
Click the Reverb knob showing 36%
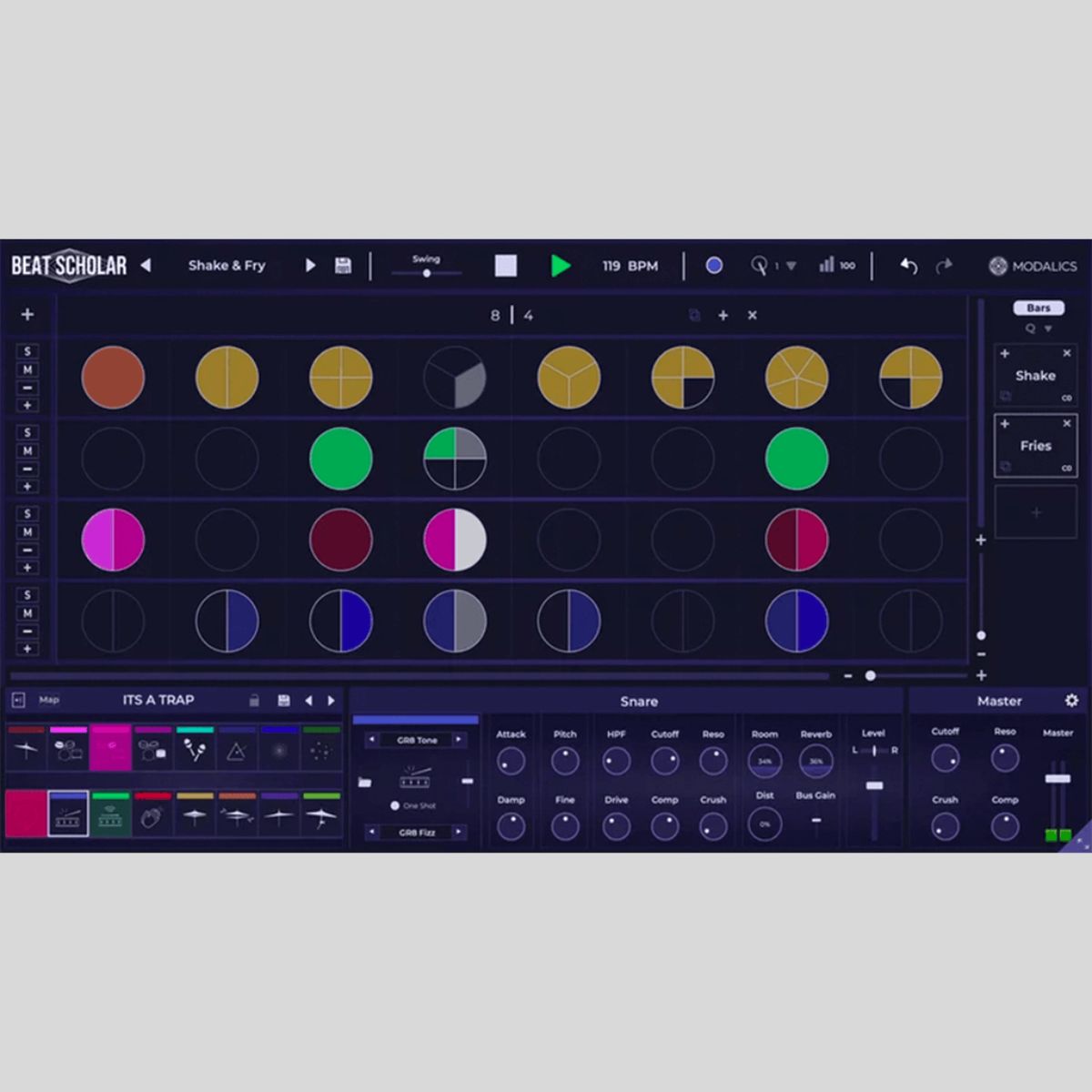(x=815, y=761)
